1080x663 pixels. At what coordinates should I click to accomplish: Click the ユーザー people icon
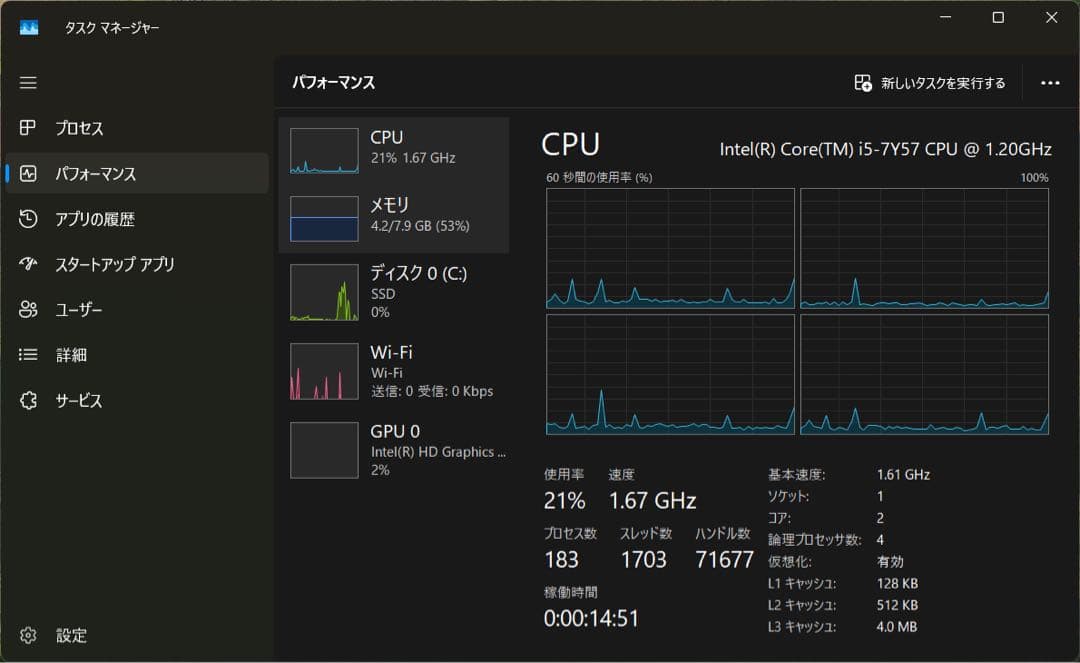point(28,310)
